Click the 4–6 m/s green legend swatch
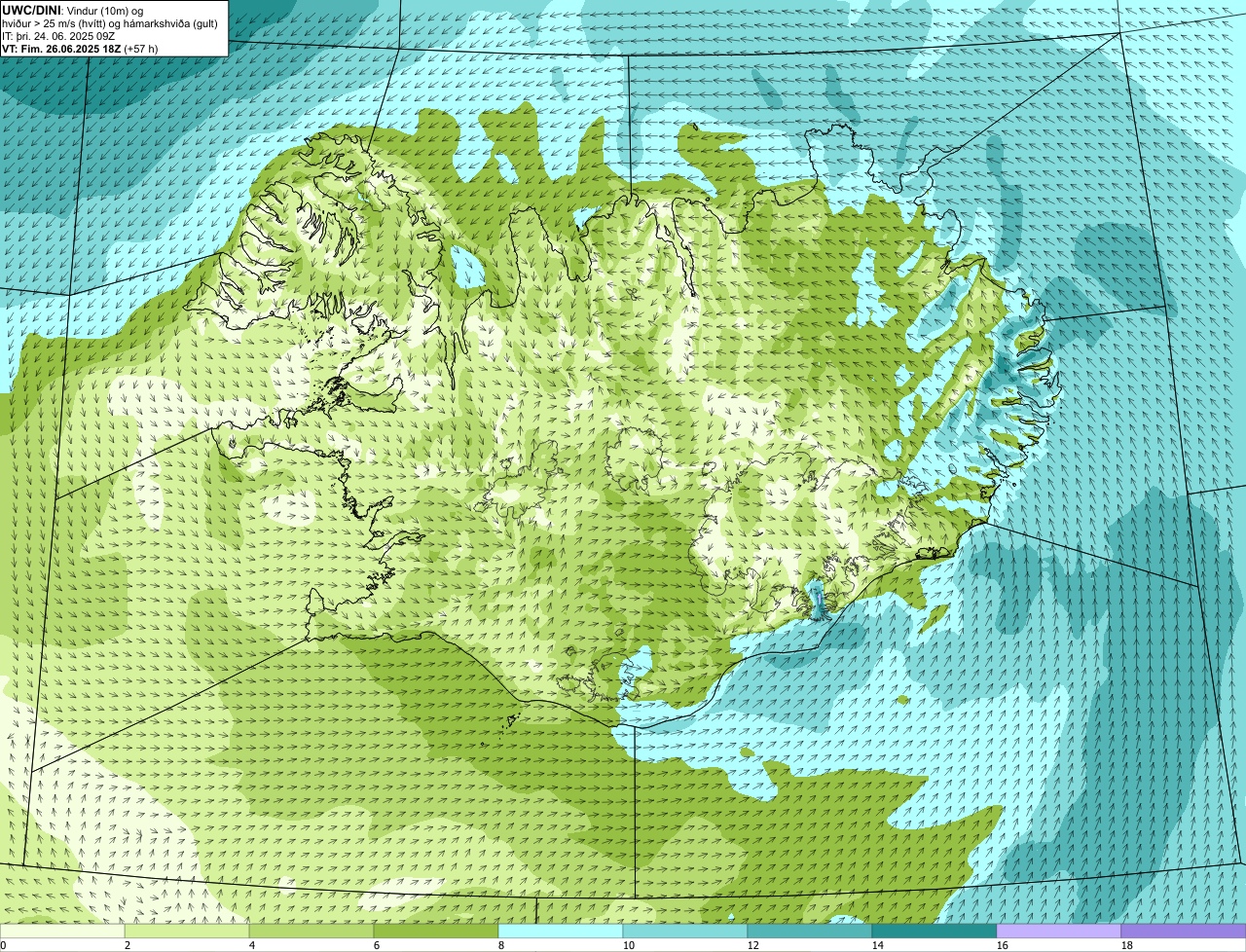 311,932
